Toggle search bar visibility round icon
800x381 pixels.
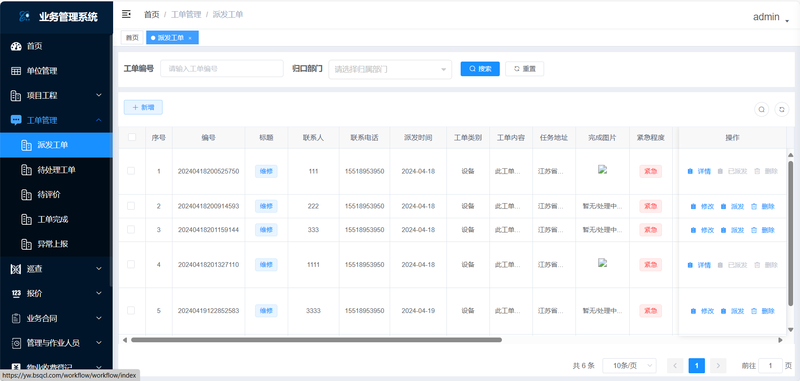click(761, 109)
